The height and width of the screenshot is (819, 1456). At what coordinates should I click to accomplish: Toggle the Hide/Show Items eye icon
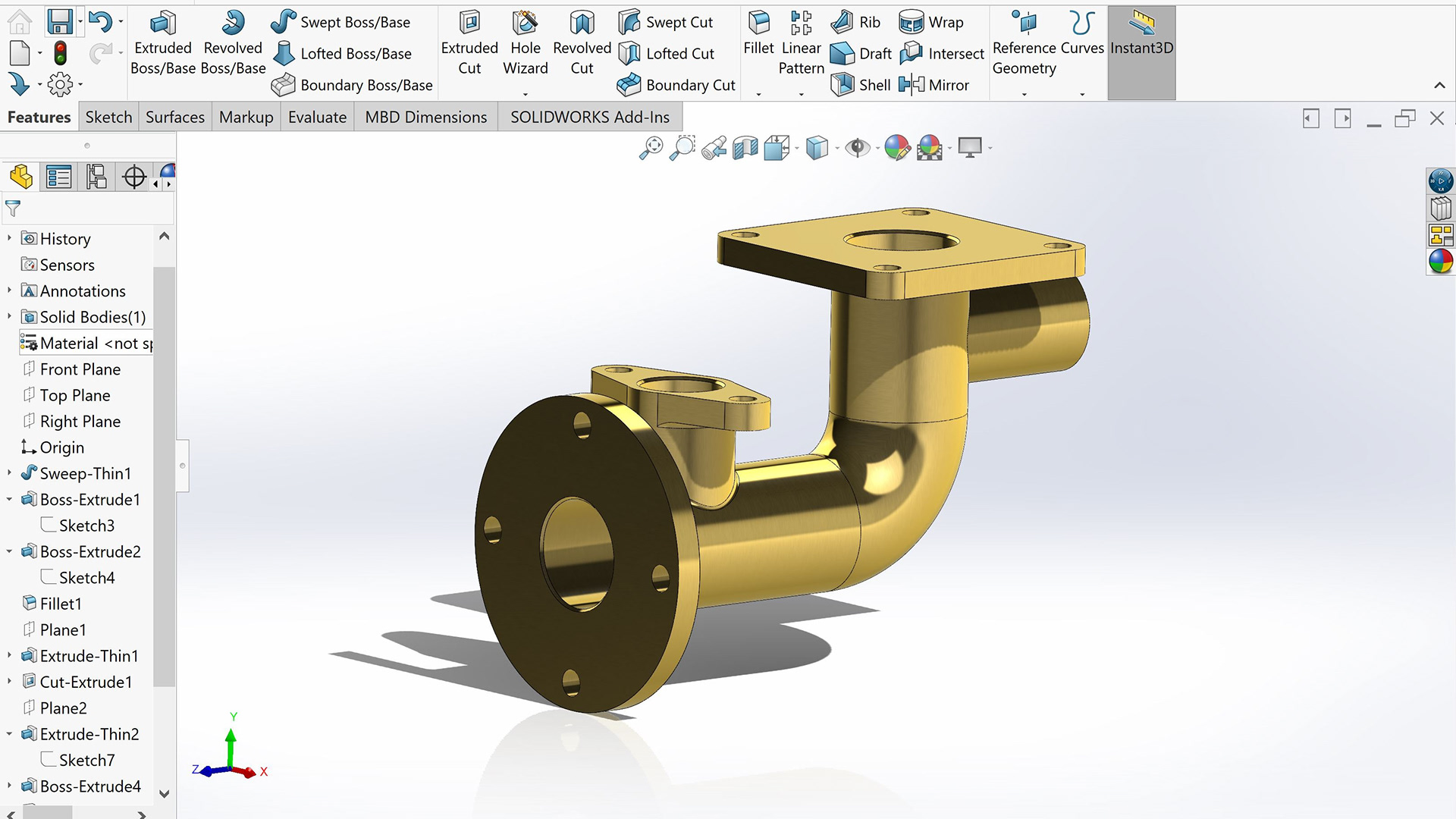coord(858,148)
